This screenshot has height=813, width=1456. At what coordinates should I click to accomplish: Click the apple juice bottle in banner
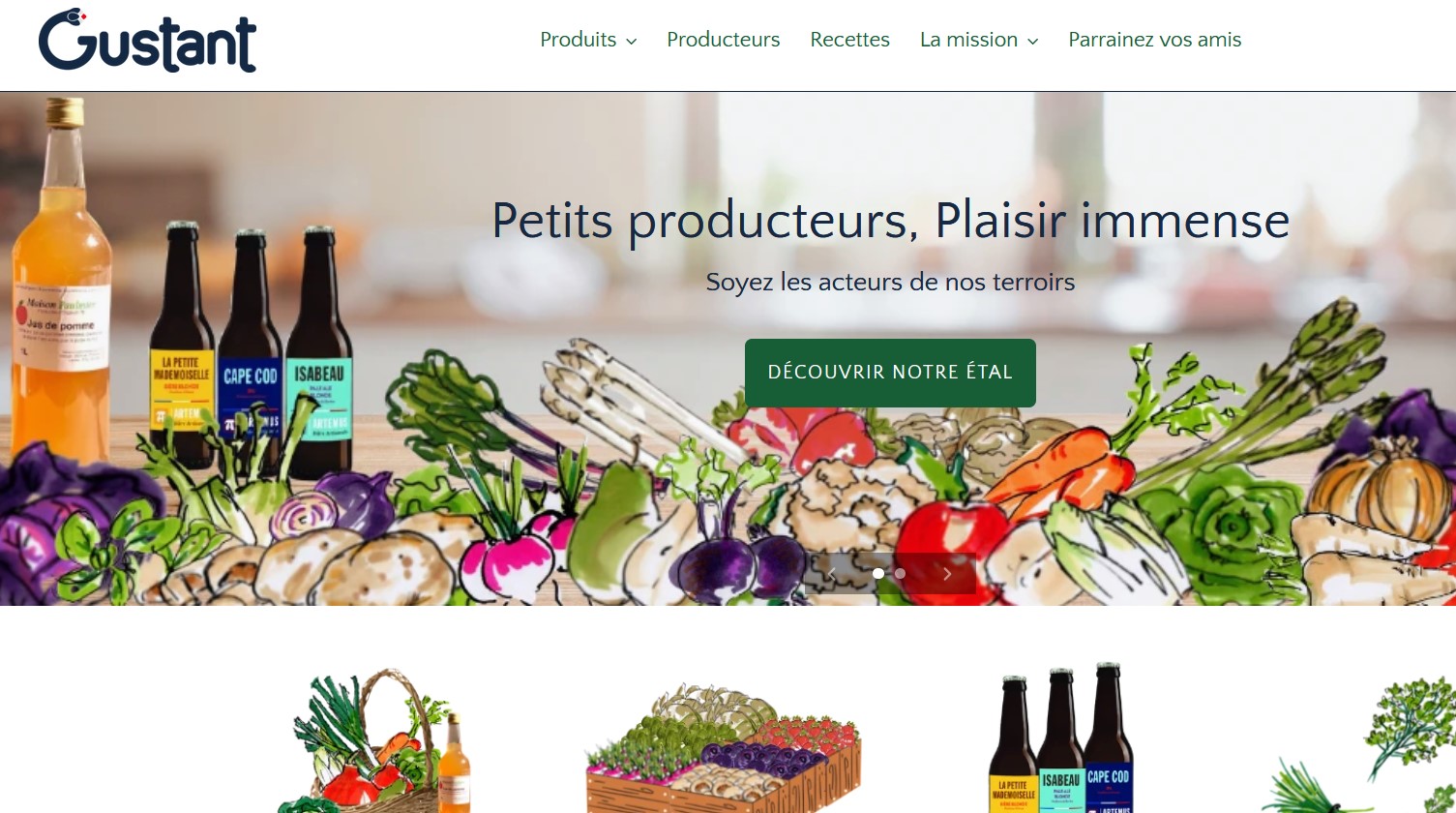(x=62, y=281)
